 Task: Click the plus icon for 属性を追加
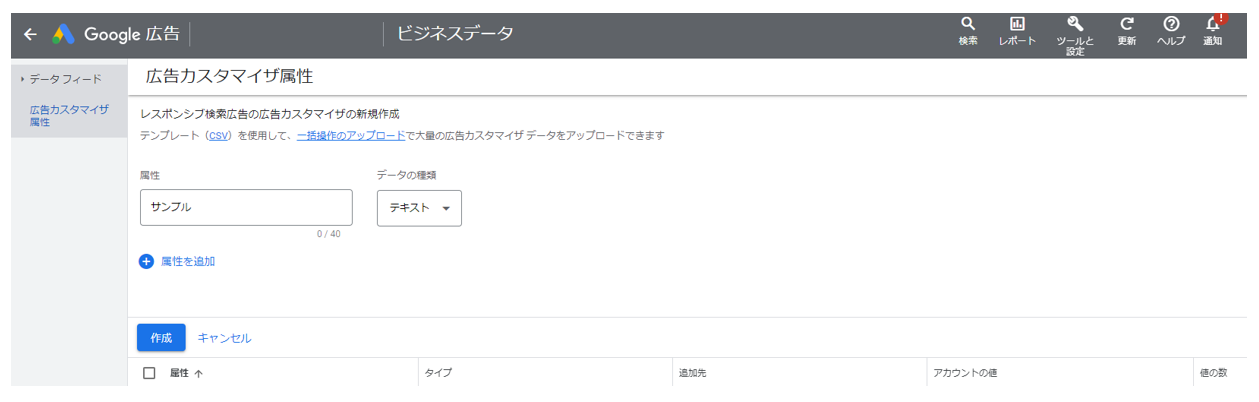click(146, 261)
